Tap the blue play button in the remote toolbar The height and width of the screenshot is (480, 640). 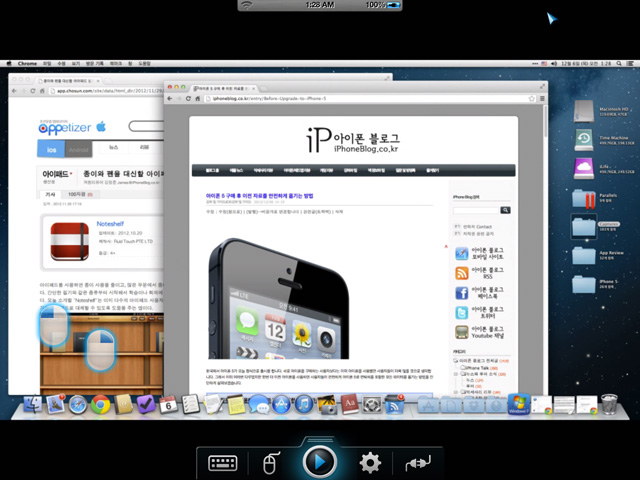tap(320, 462)
